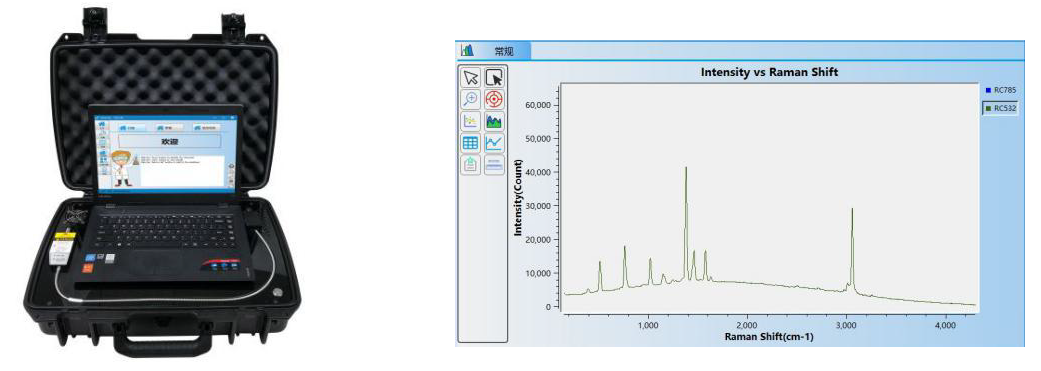Viewport: 1041px width, 371px height.
Task: Click the export clipboard icon
Action: (x=471, y=165)
